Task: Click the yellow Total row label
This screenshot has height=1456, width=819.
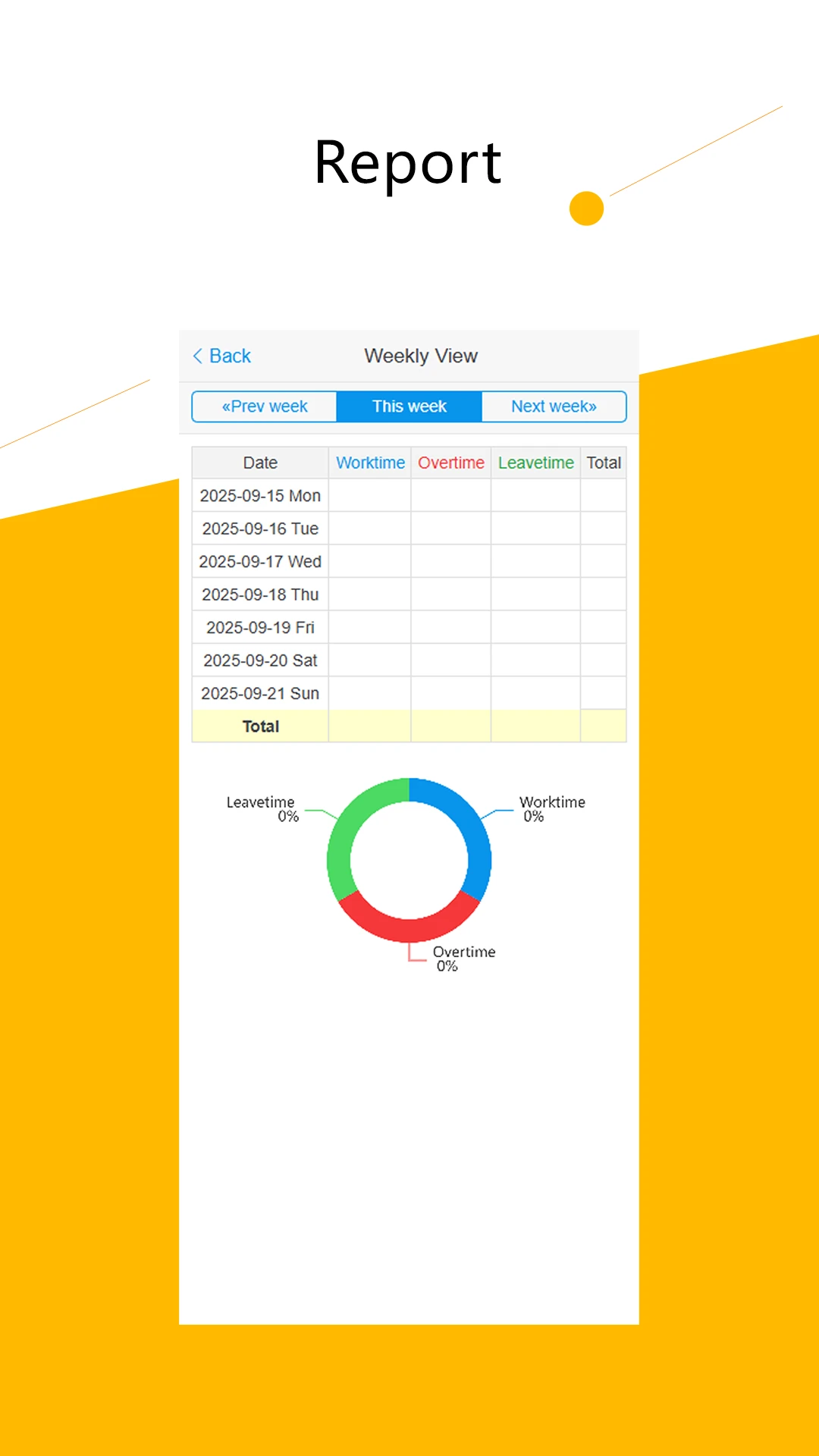Action: pyautogui.click(x=260, y=726)
